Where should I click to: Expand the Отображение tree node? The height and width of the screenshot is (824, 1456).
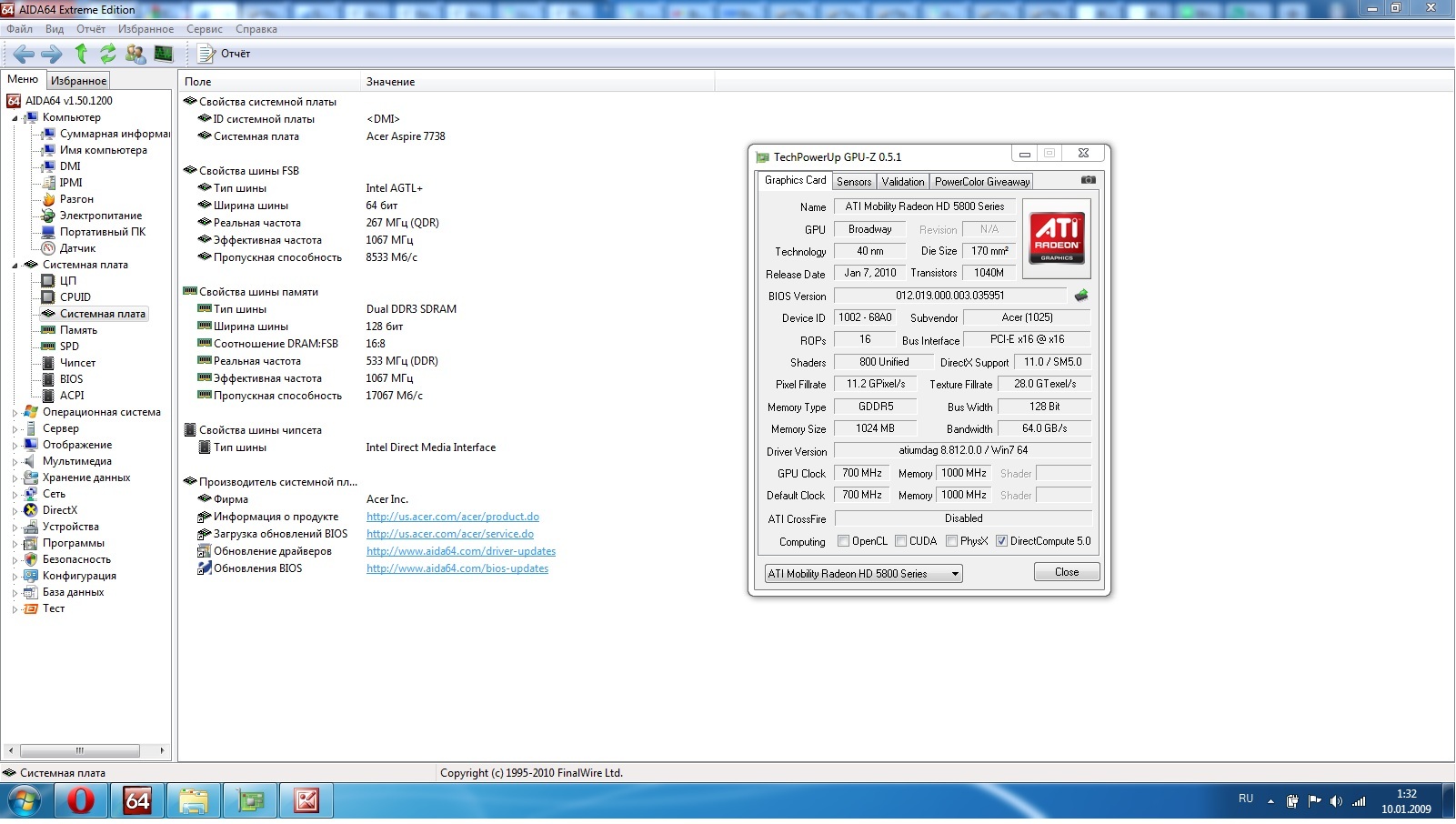tap(15, 446)
